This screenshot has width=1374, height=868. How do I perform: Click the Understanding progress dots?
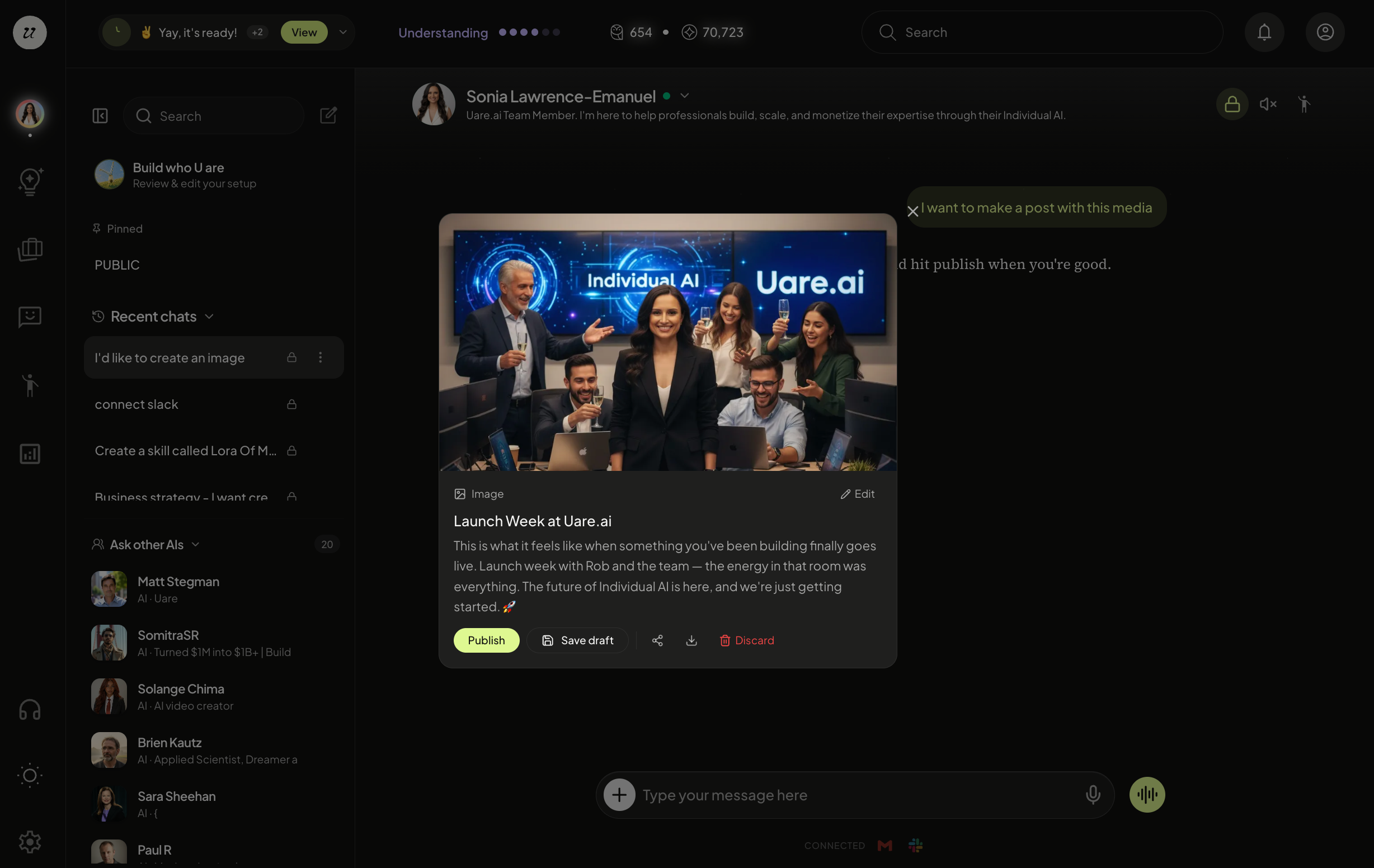point(529,32)
